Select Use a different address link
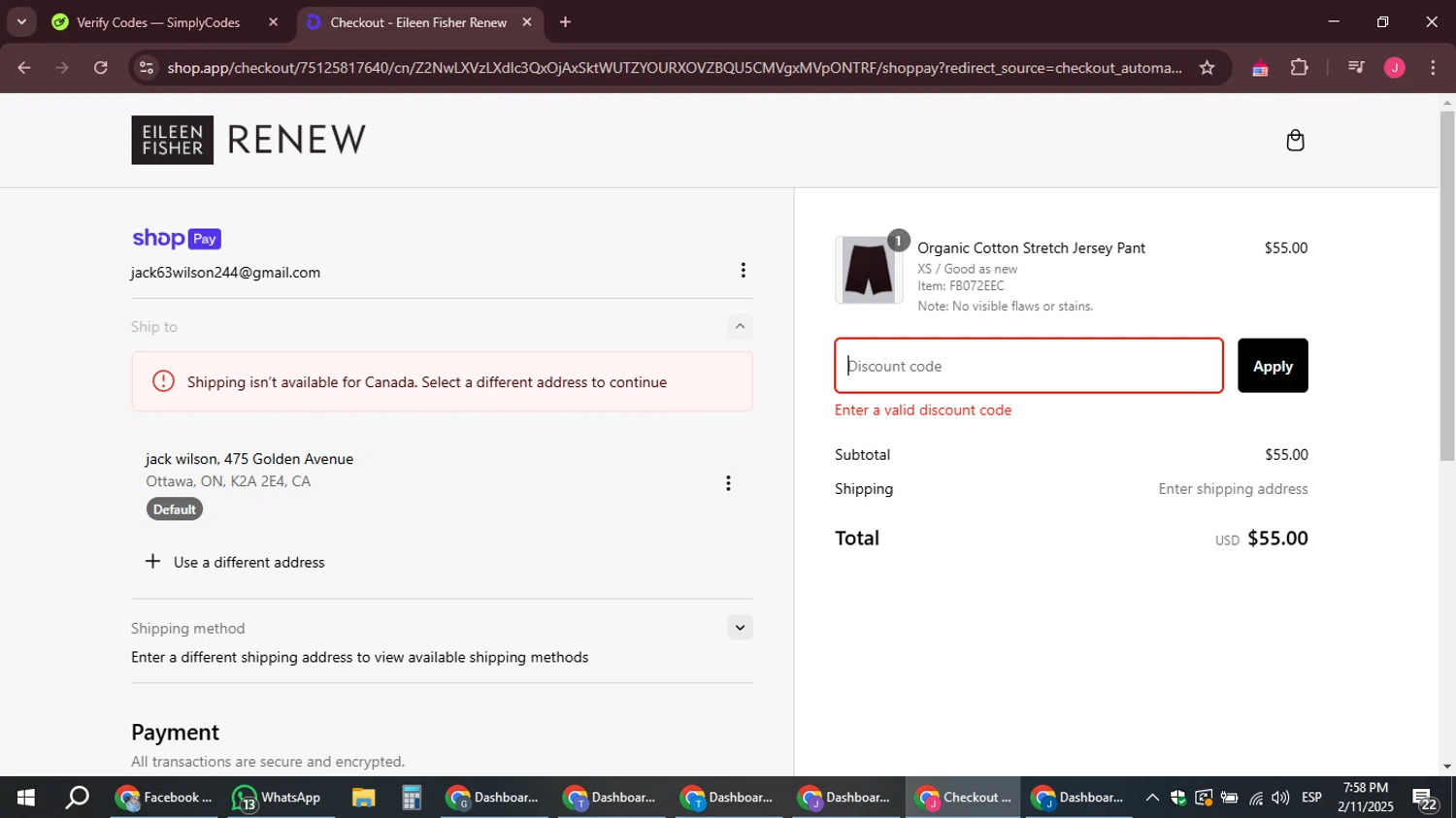 tap(248, 563)
